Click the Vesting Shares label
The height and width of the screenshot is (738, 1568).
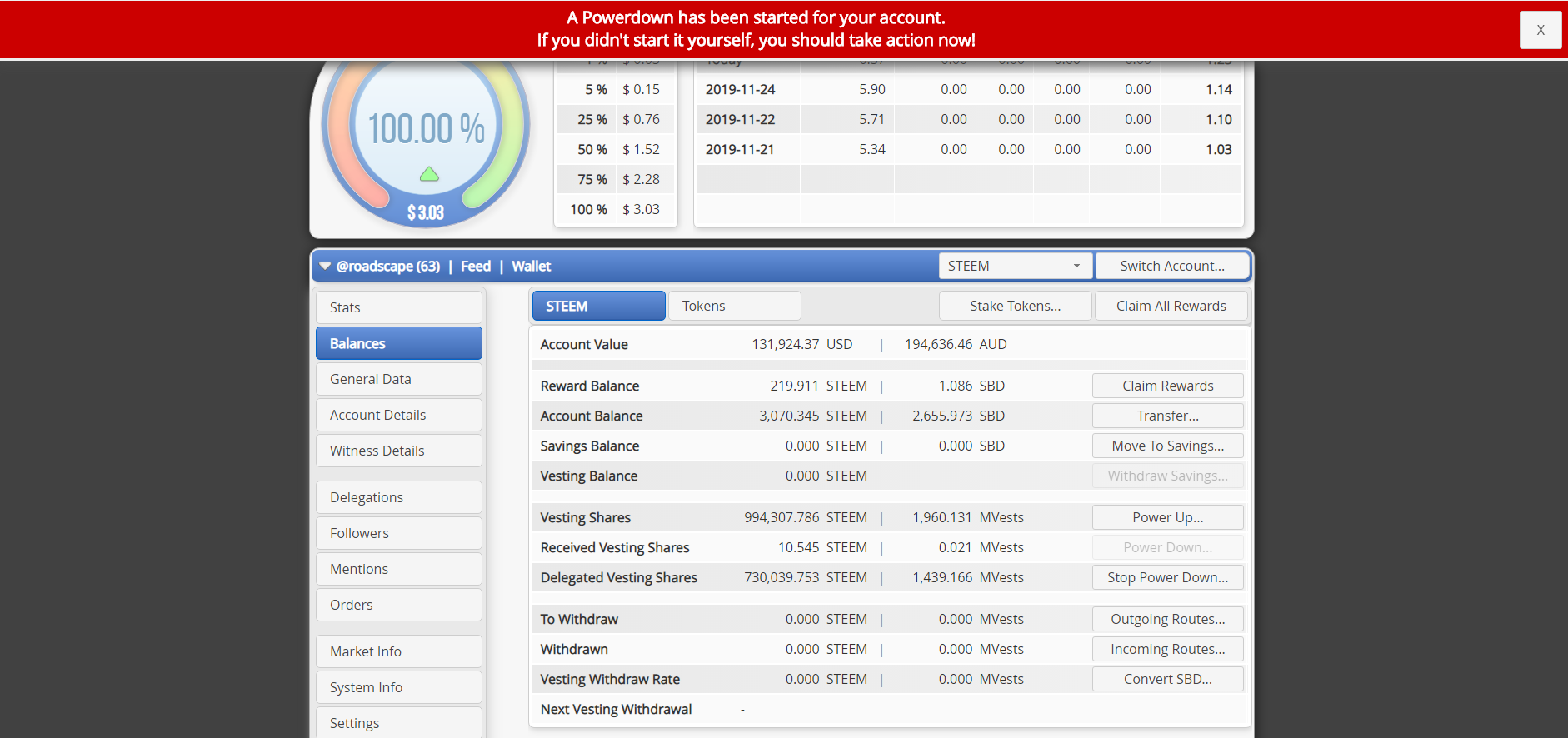[x=586, y=517]
